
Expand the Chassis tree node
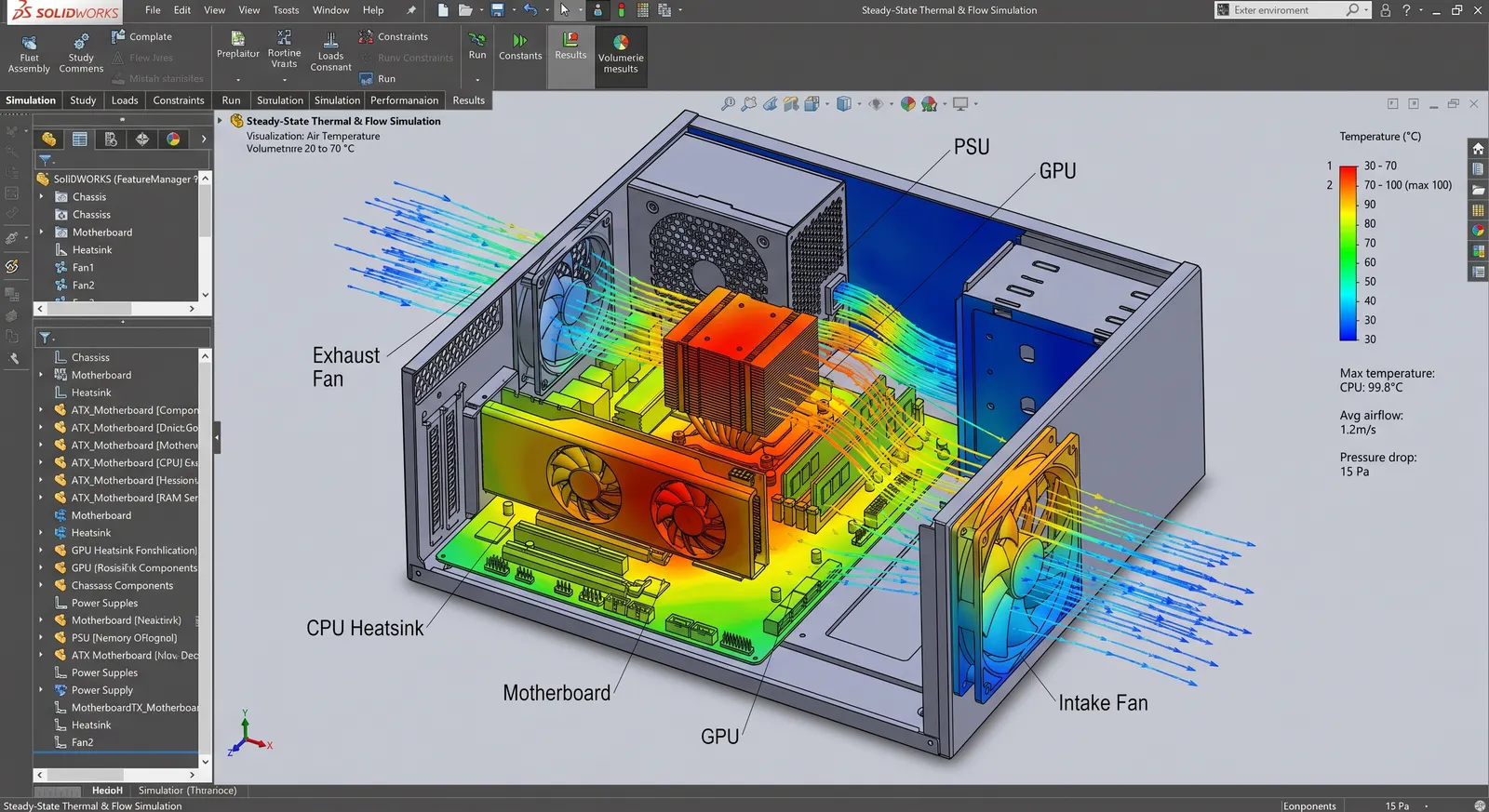pyautogui.click(x=41, y=197)
